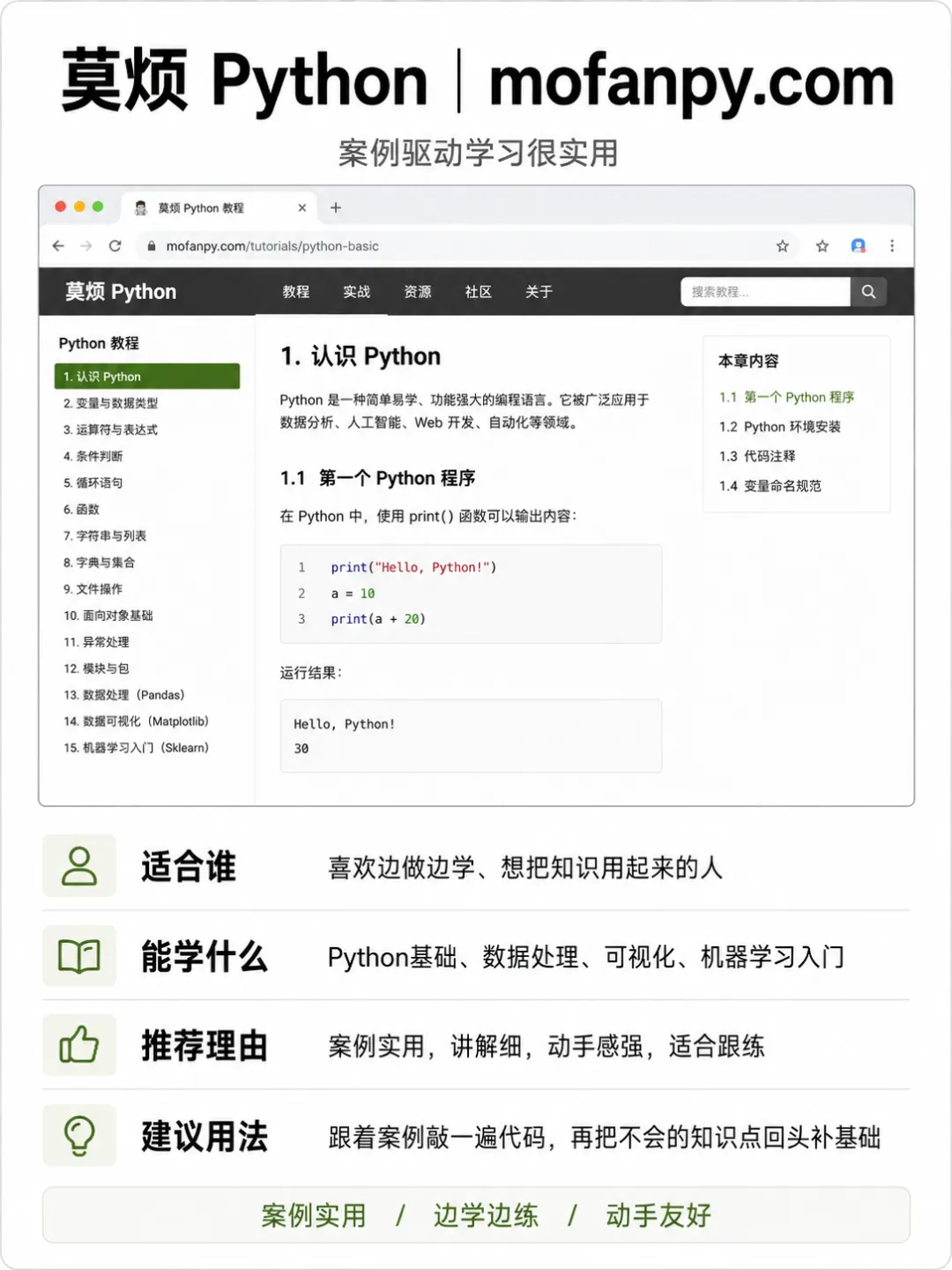Click the book icon beside 能学什么
This screenshot has width=952, height=1270.
79,956
